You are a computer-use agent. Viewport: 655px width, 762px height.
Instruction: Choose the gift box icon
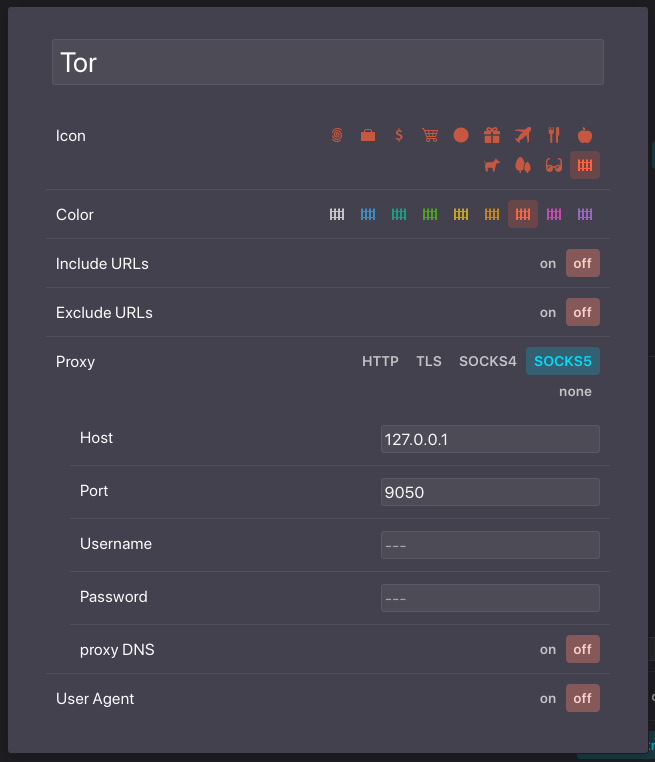tap(492, 135)
